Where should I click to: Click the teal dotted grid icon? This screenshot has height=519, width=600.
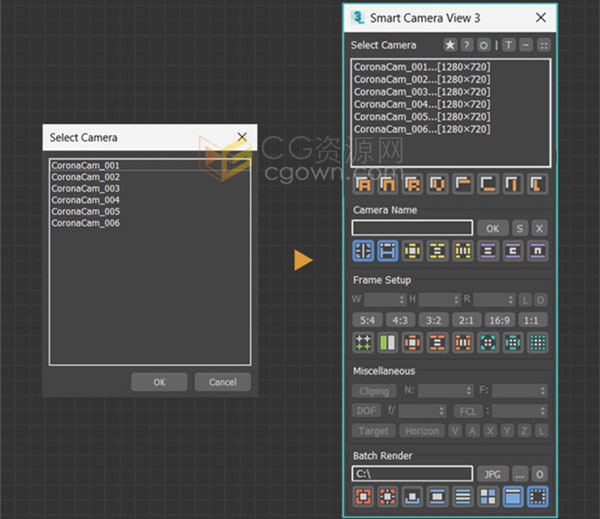coord(538,343)
